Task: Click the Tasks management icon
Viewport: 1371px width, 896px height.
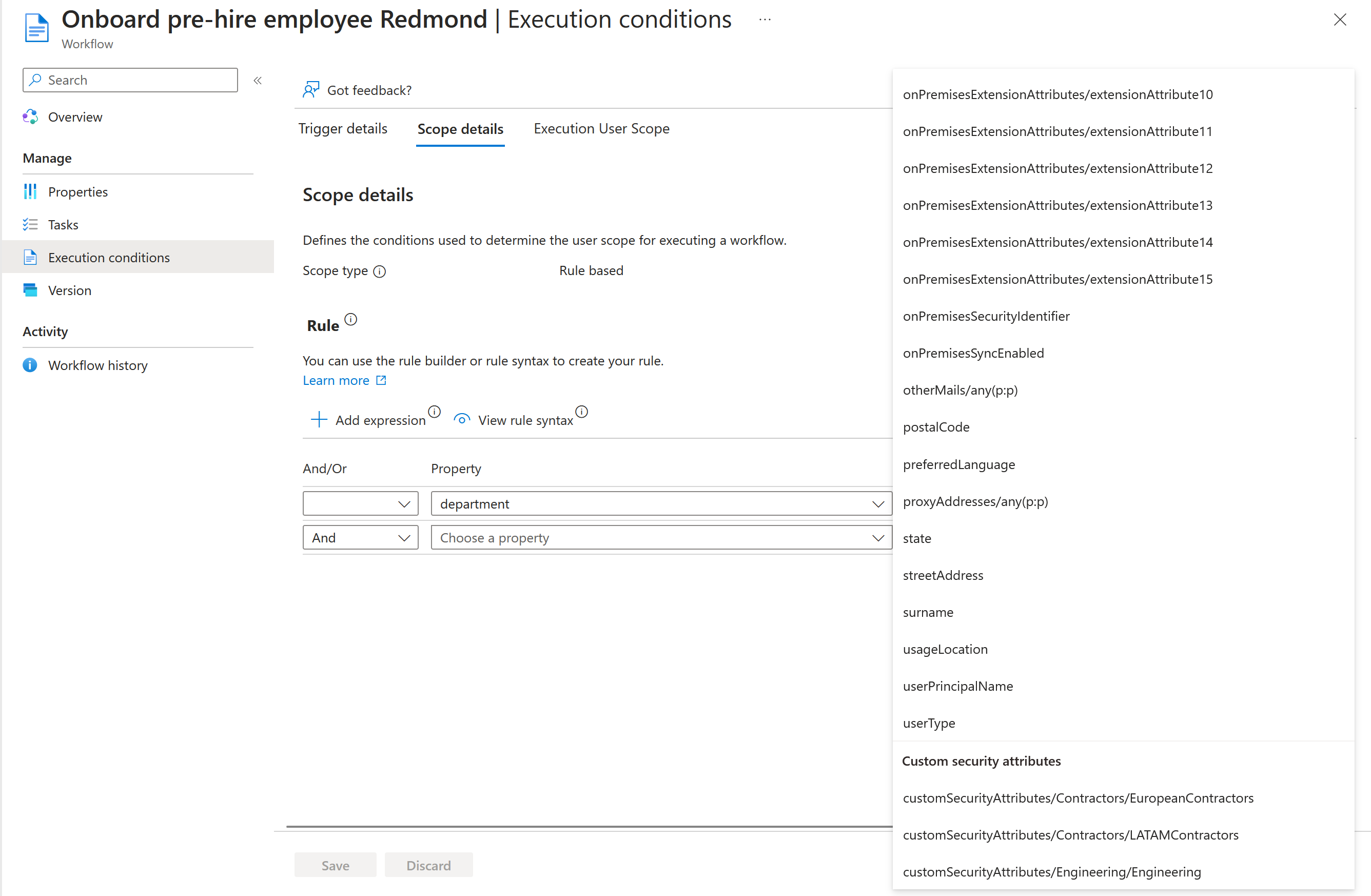Action: point(32,224)
